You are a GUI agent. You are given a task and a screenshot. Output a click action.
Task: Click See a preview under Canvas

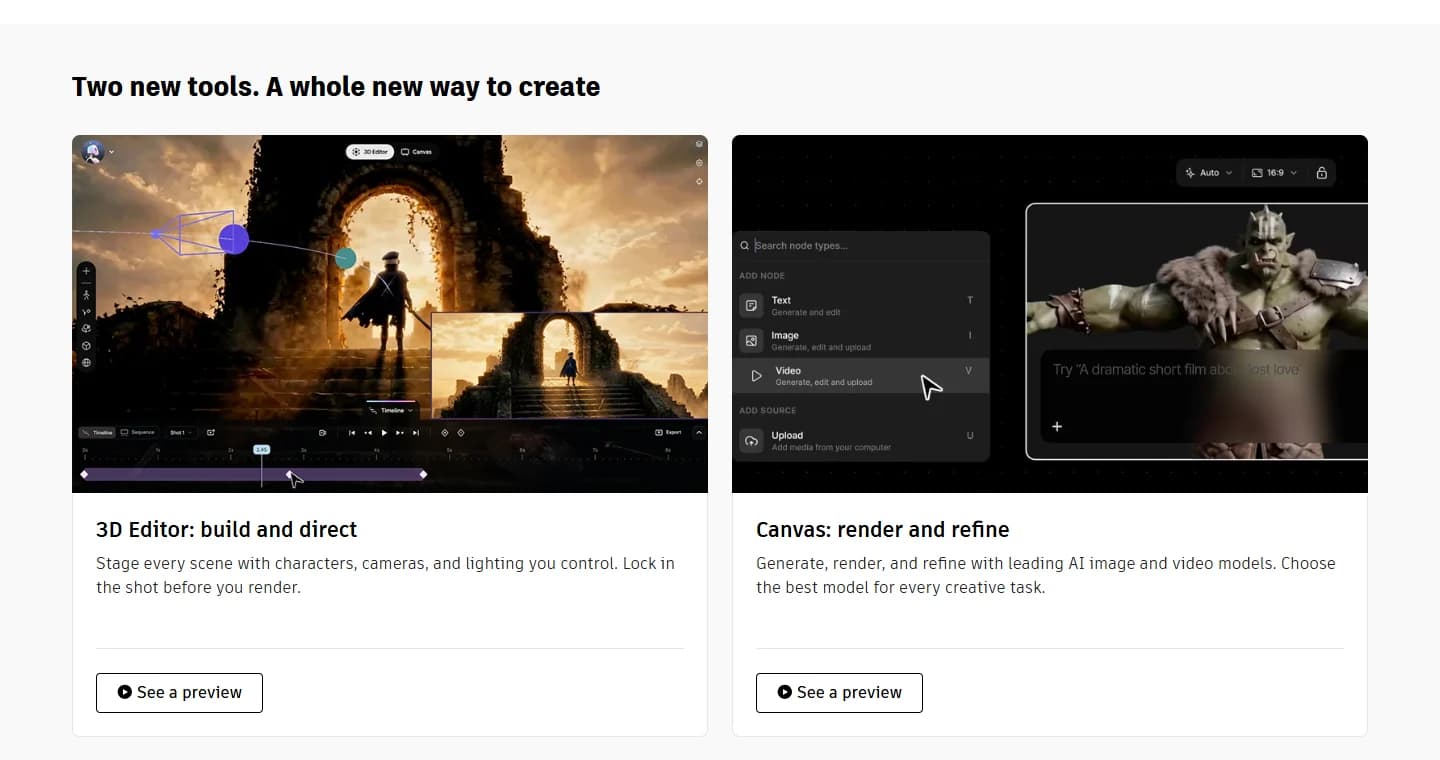click(x=839, y=692)
